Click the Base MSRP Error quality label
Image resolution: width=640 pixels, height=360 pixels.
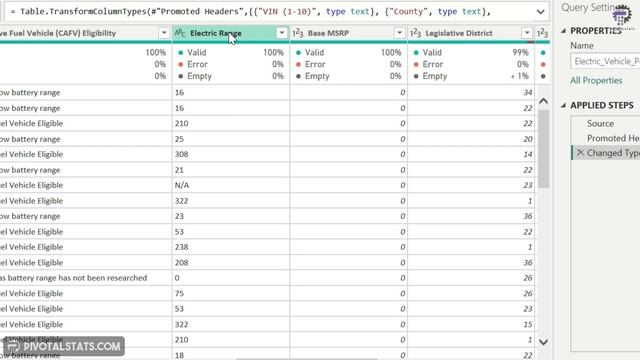[315, 64]
